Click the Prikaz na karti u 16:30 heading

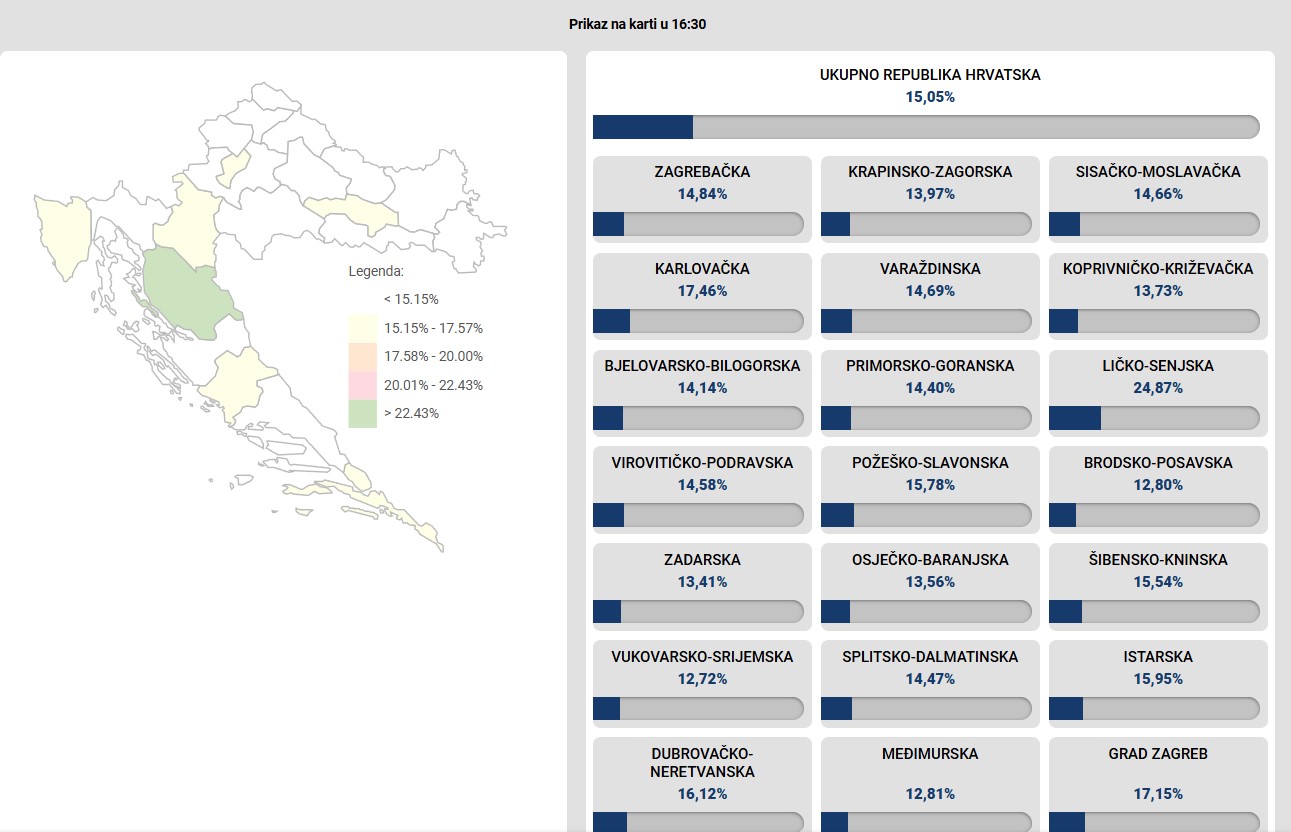638,24
